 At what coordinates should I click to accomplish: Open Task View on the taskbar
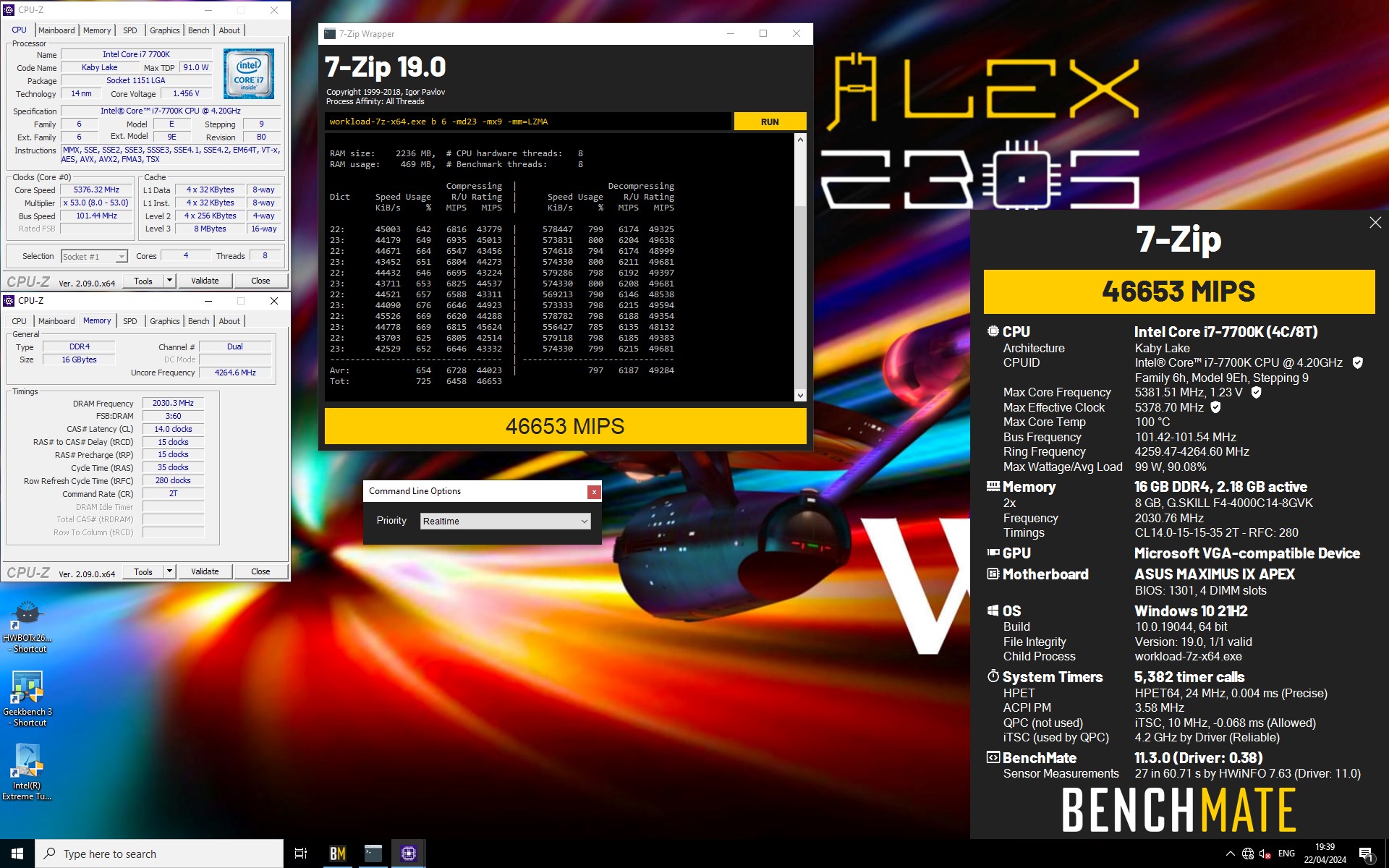(301, 854)
